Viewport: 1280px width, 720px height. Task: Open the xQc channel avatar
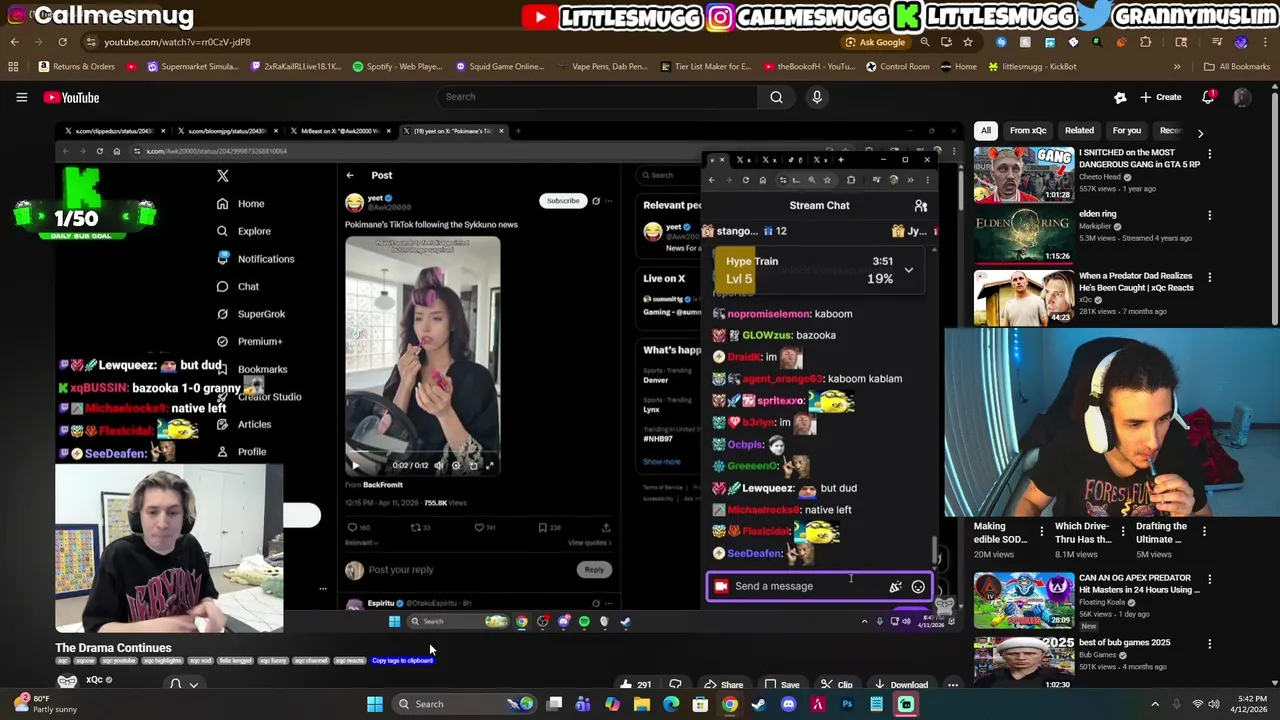tap(67, 682)
